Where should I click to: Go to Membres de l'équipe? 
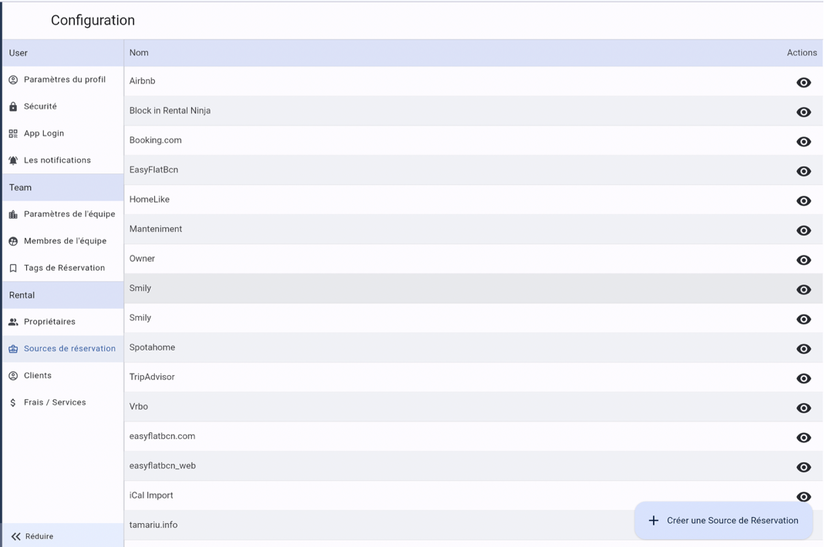point(63,241)
